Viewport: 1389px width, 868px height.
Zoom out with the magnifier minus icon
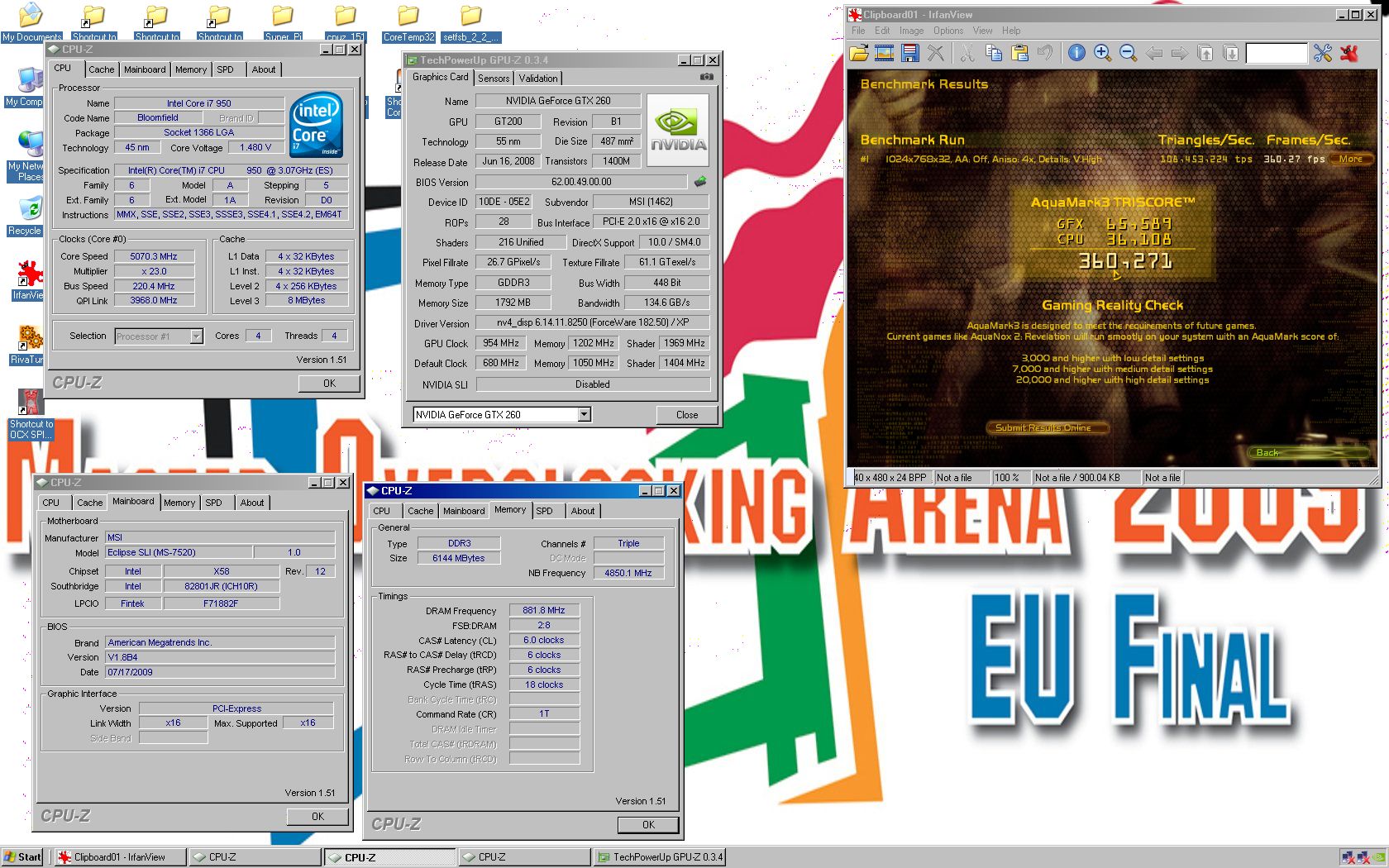point(1128,54)
